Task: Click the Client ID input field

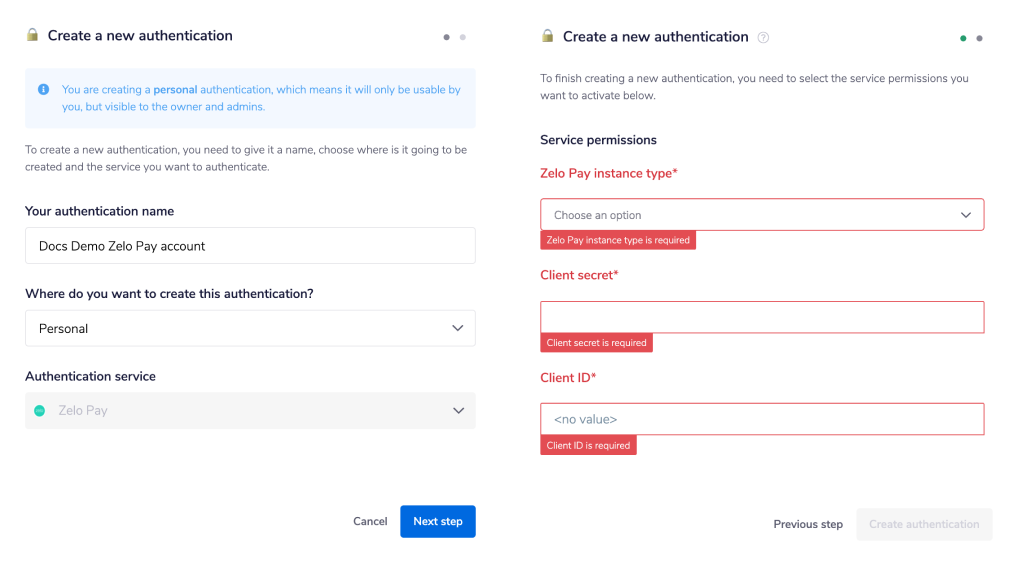Action: [x=762, y=419]
